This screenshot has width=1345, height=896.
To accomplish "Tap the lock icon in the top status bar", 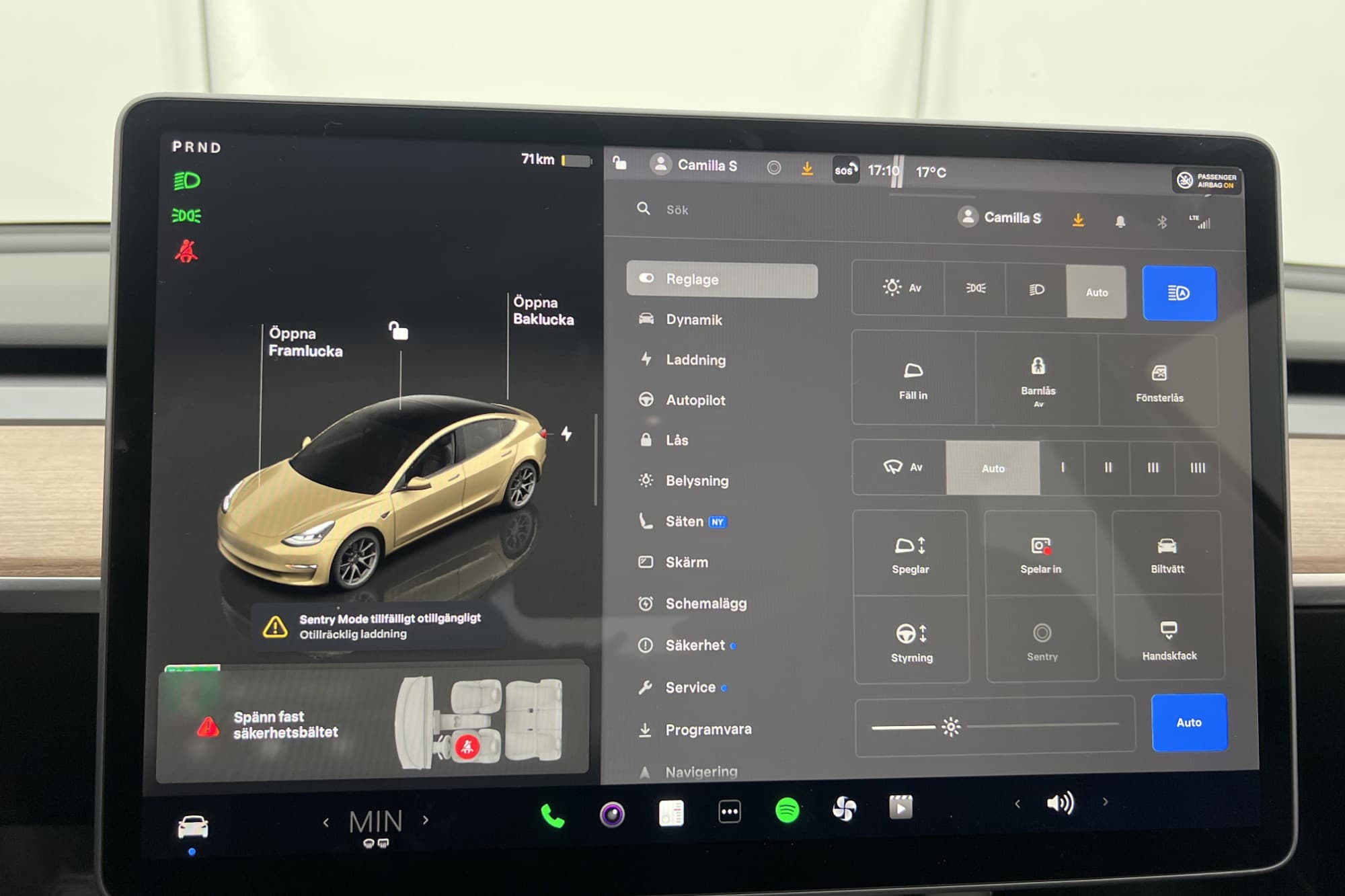I will click(x=619, y=162).
